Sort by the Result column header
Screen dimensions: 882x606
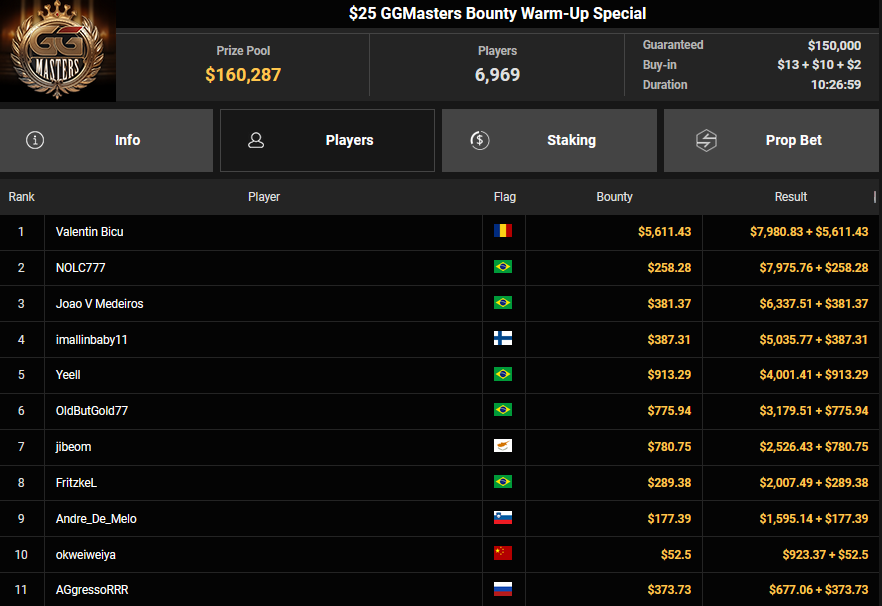point(790,197)
